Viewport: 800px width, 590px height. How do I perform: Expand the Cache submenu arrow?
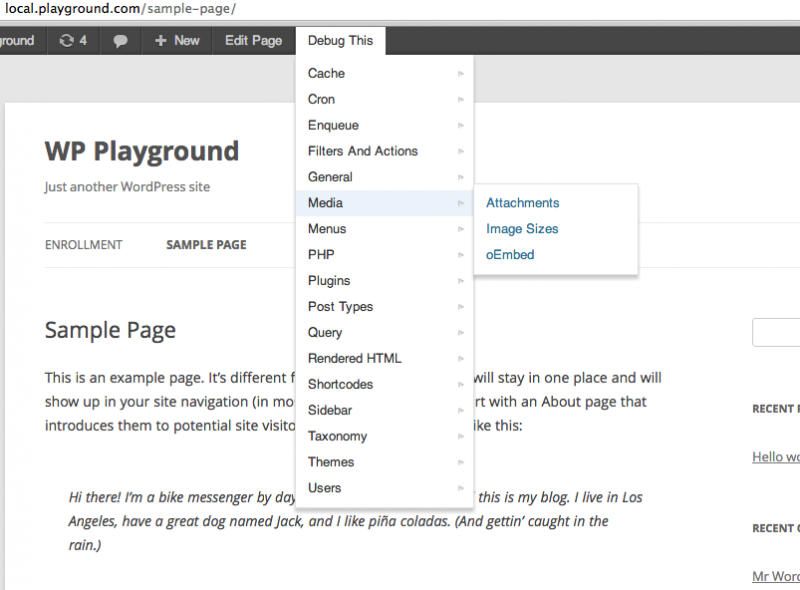click(461, 73)
